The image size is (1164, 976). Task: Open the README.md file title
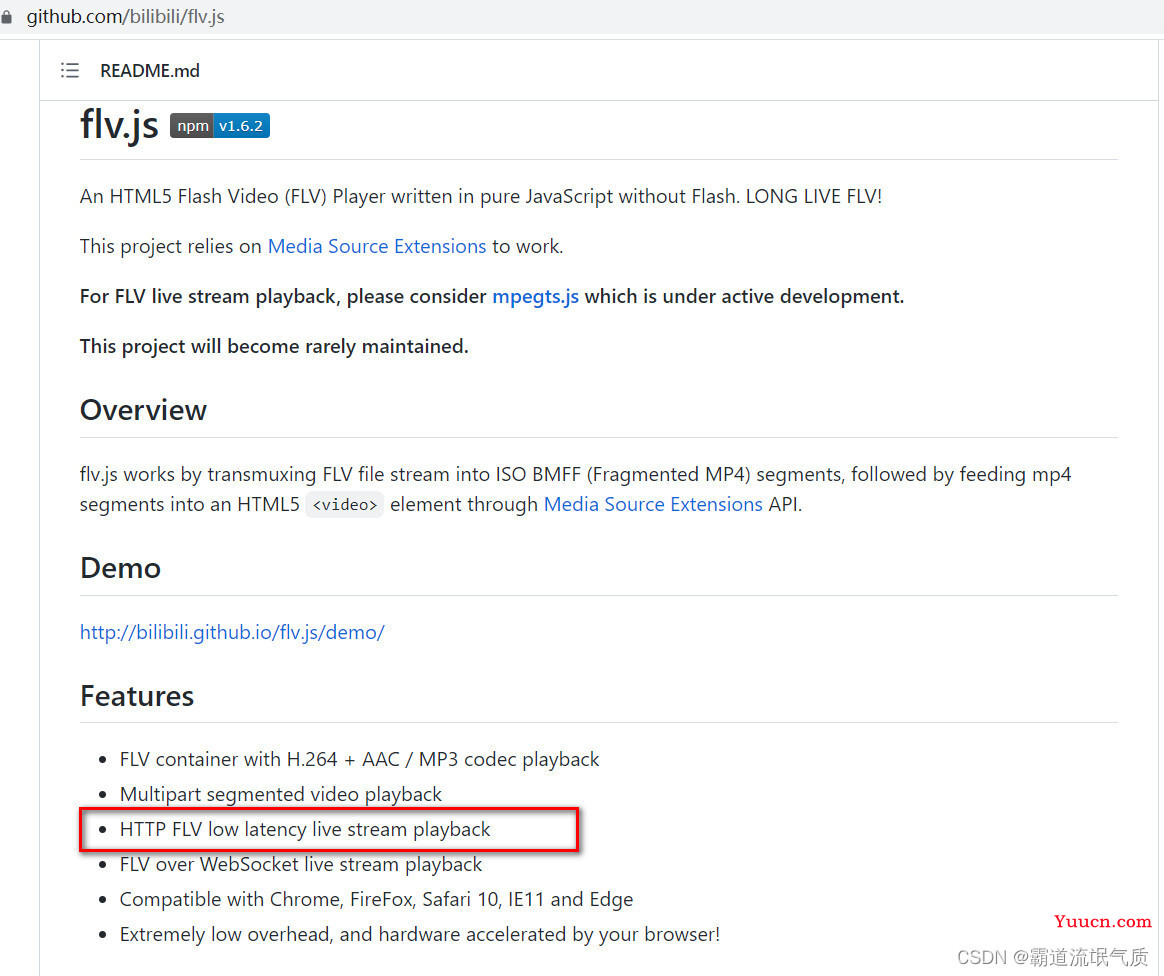coord(150,71)
